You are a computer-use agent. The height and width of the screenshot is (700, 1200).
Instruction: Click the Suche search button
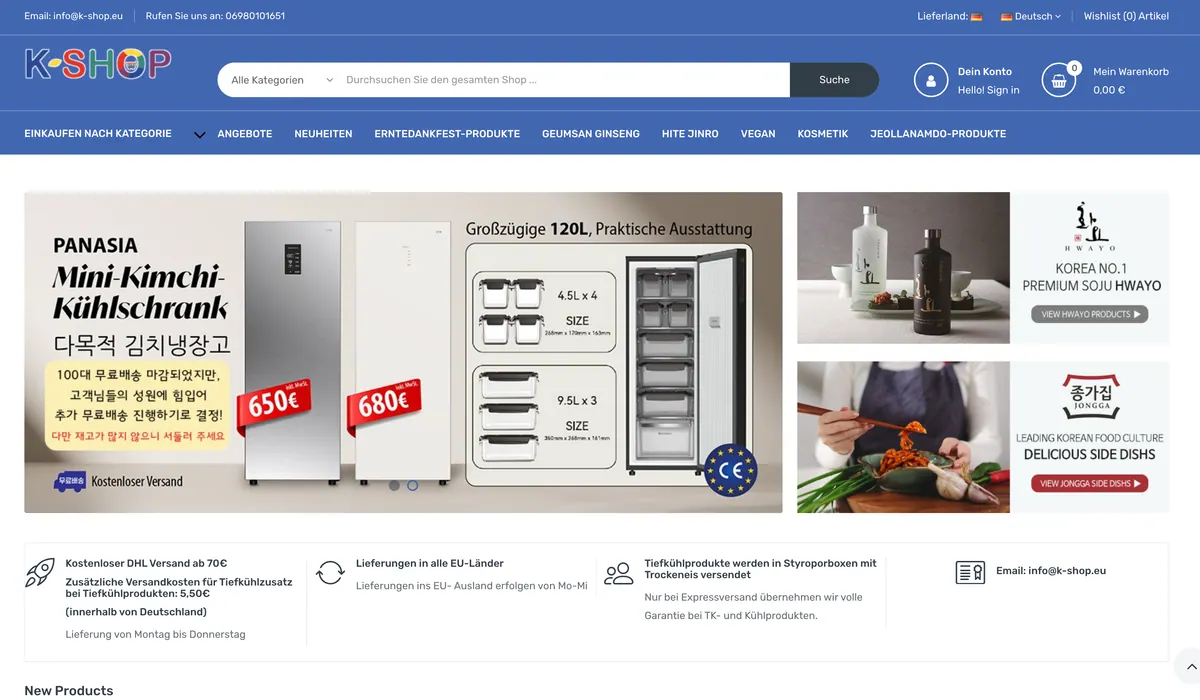834,80
